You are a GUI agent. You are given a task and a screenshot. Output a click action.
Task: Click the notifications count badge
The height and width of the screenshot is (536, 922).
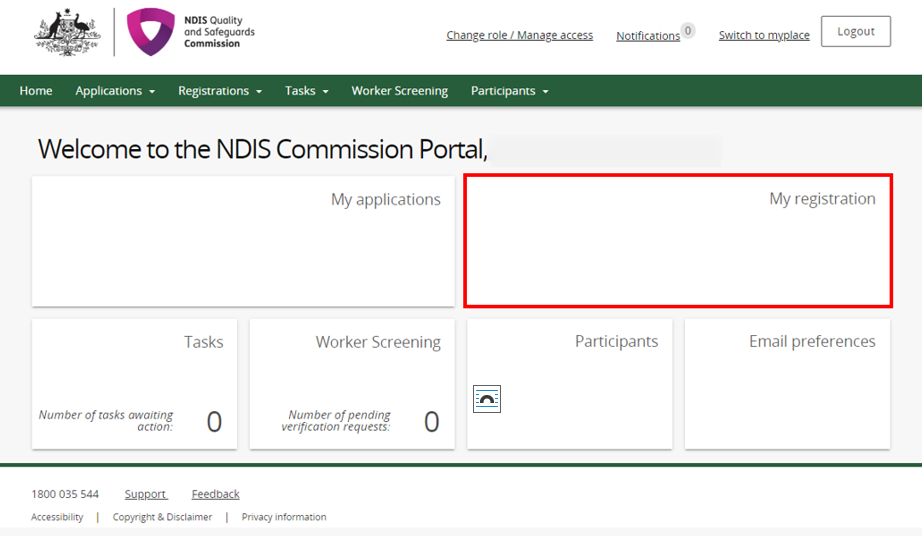(688, 30)
